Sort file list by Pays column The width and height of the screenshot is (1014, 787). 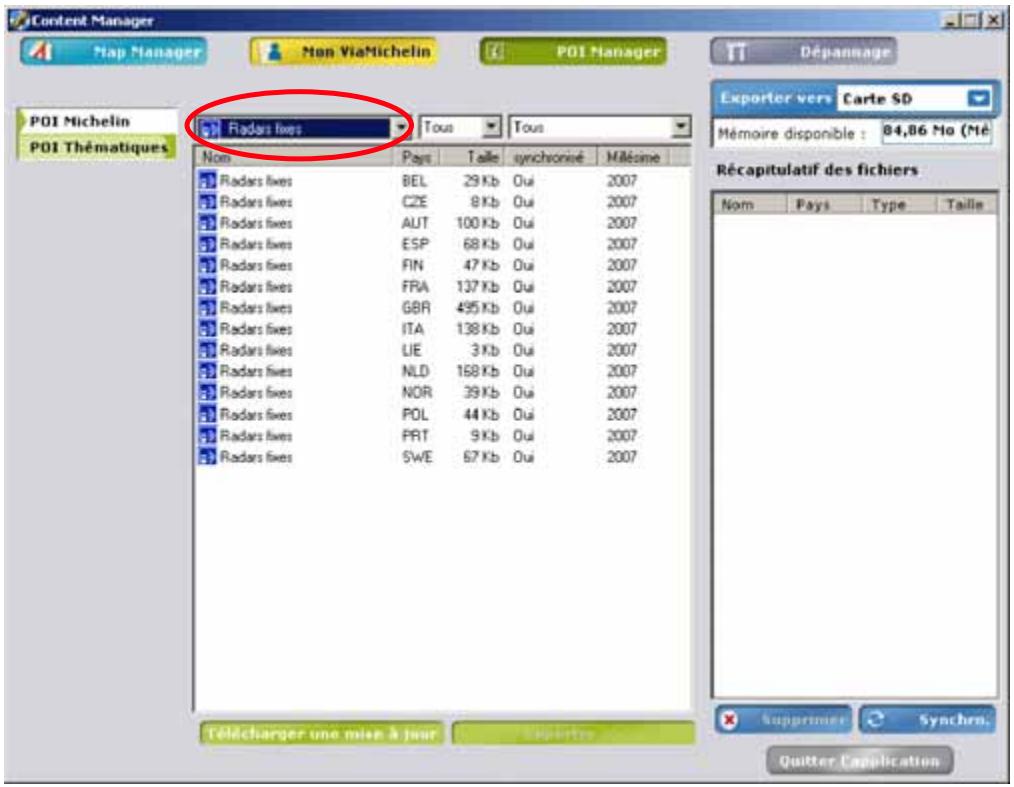416,157
